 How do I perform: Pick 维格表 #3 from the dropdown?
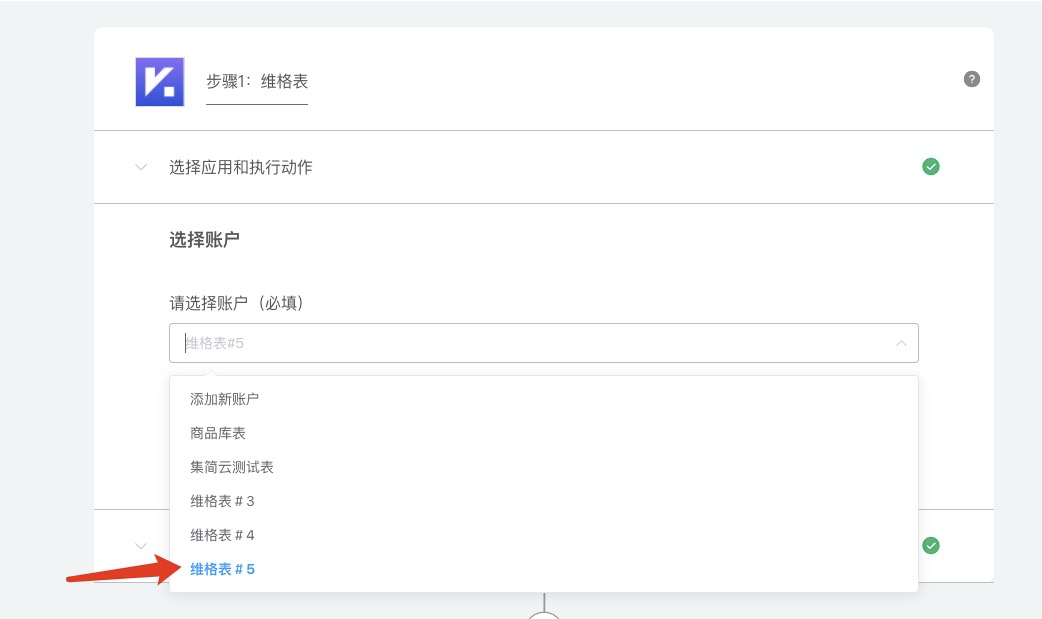tap(222, 501)
